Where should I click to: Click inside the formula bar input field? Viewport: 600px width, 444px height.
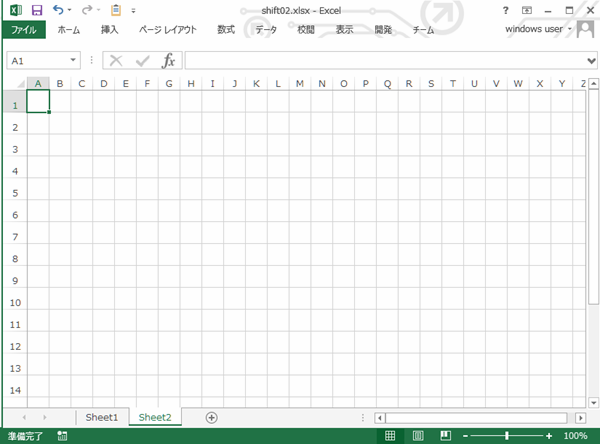380,61
